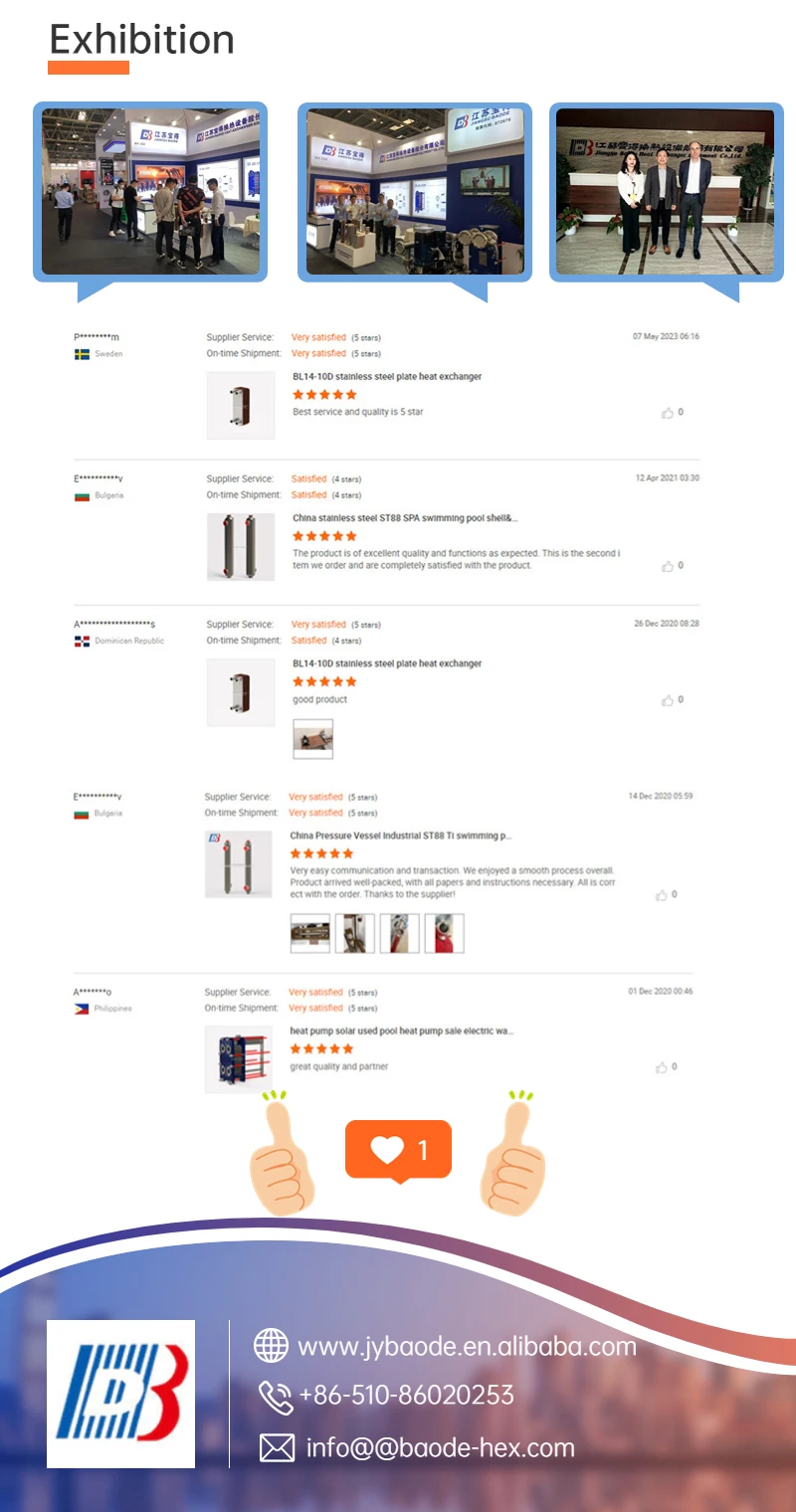Click the thumbs-up icon on Sweden review
This screenshot has width=796, height=1512.
pos(668,413)
